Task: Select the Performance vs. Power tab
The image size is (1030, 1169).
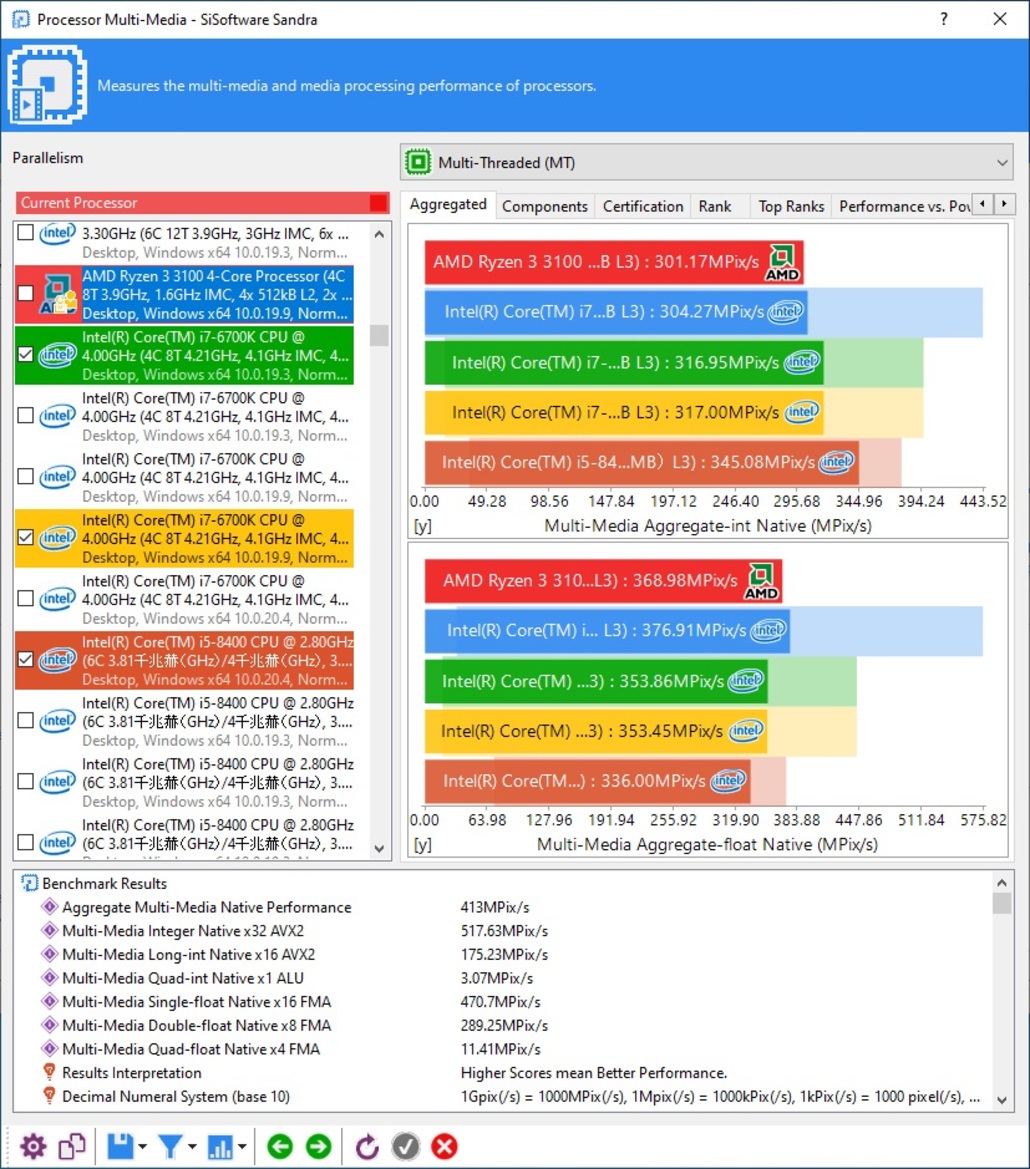Action: click(904, 207)
